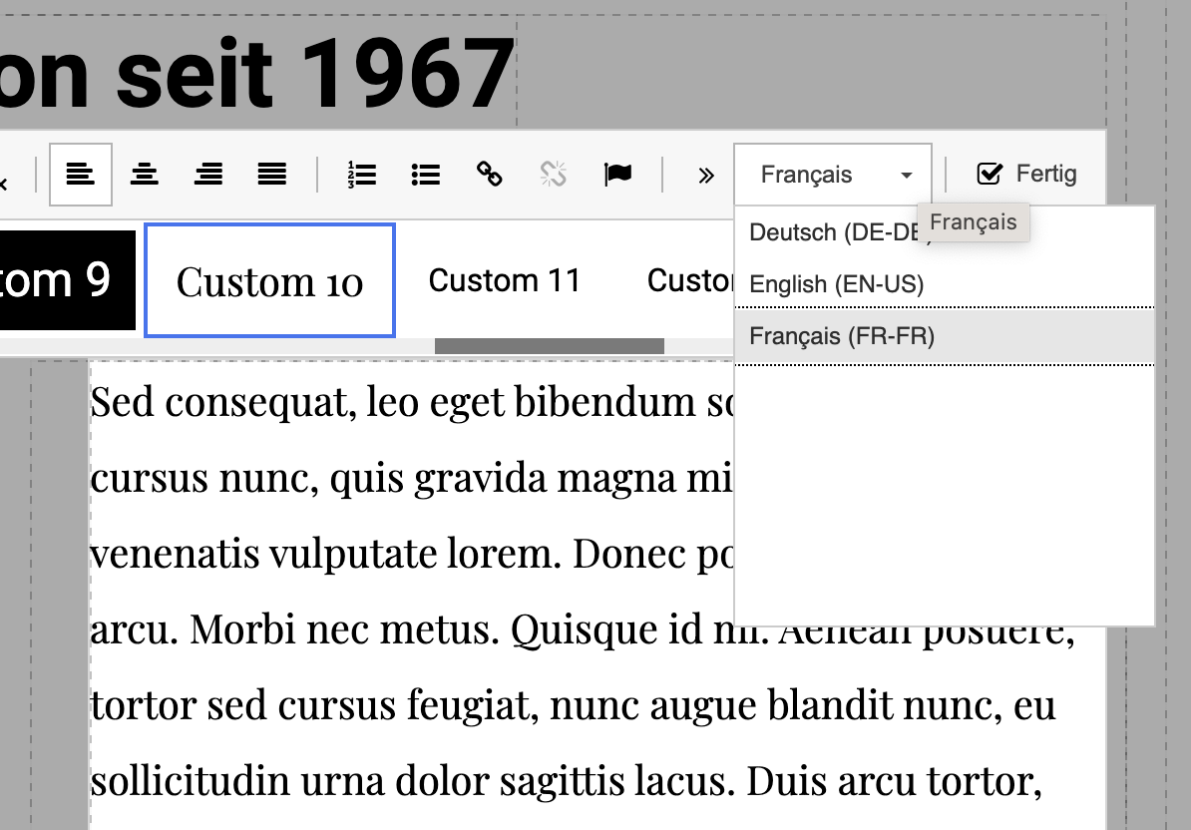Insert a numbered list
1191x830 pixels.
360,175
